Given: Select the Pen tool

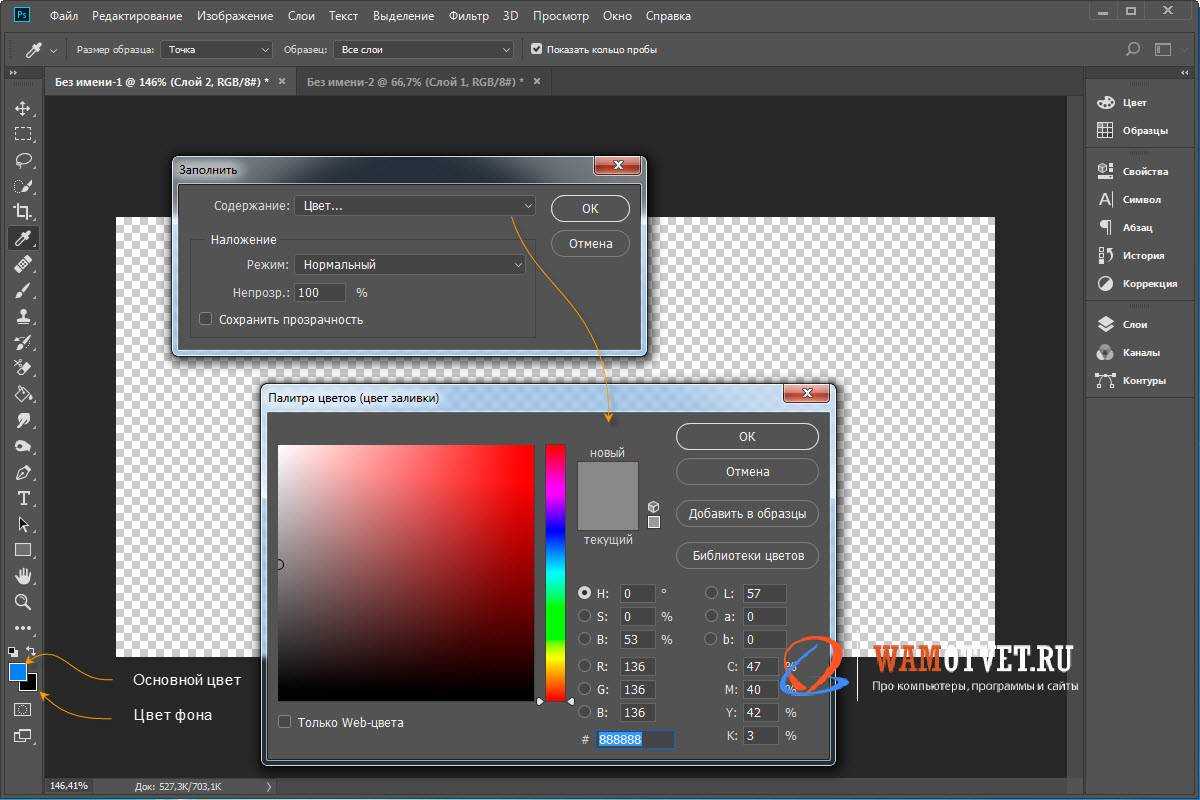Looking at the screenshot, I should coord(22,472).
